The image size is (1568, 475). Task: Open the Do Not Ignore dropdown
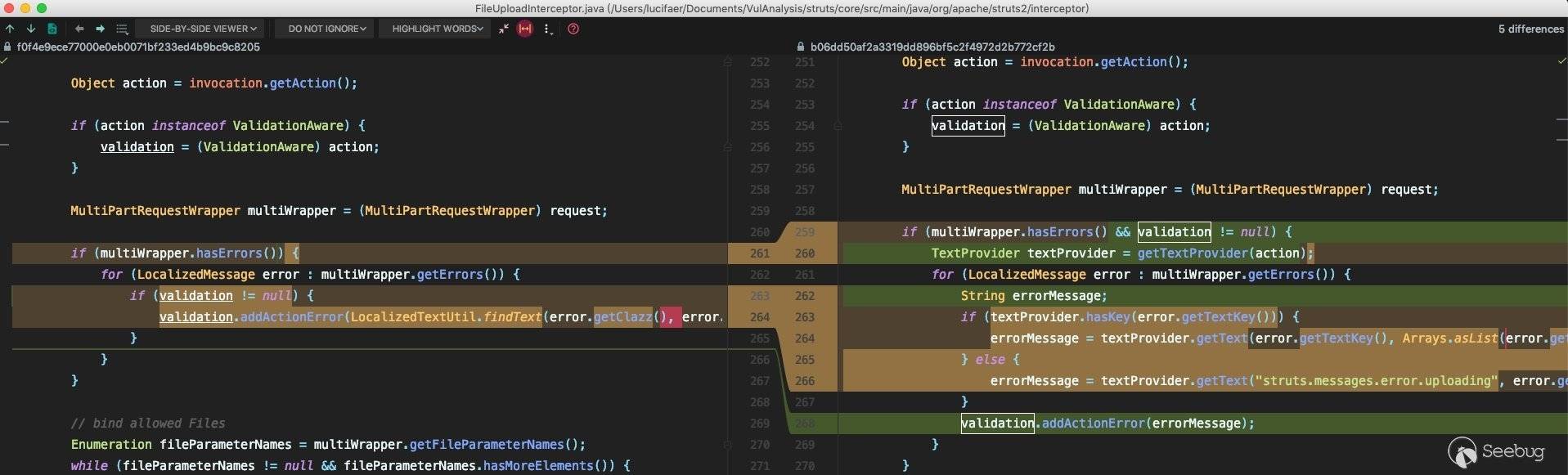click(x=326, y=29)
